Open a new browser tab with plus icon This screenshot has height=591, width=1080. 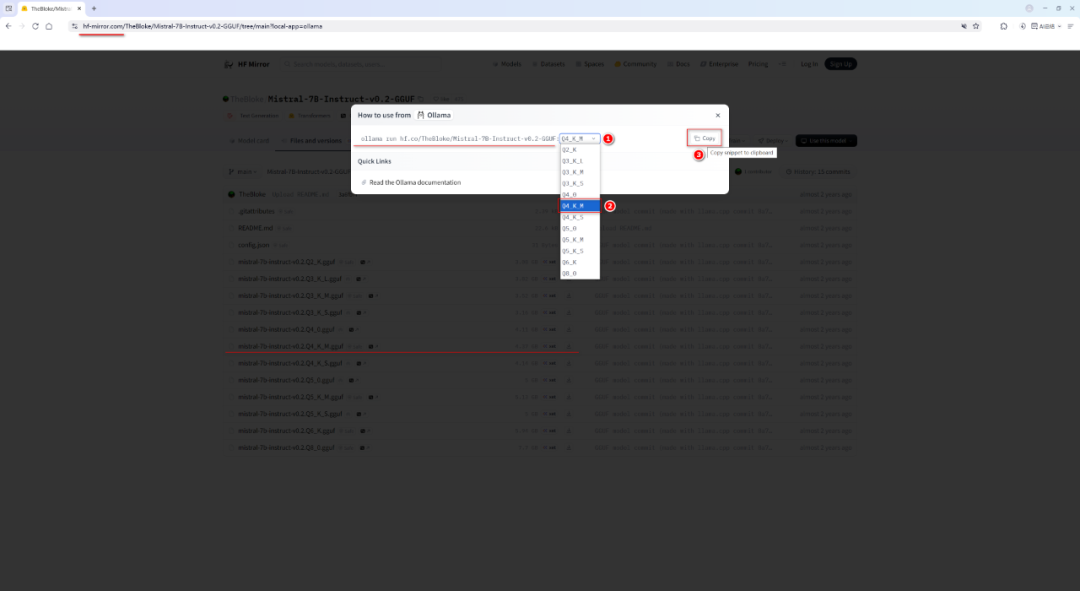click(x=94, y=8)
